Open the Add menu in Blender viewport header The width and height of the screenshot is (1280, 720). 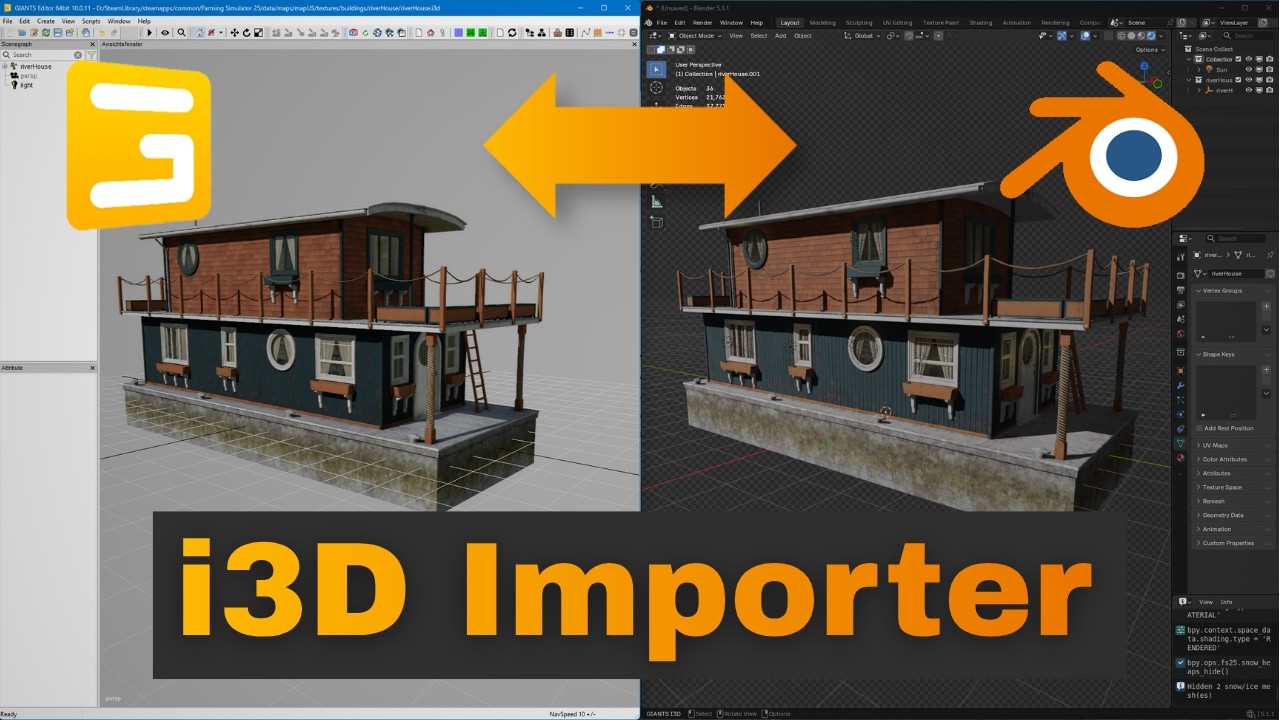click(x=780, y=36)
